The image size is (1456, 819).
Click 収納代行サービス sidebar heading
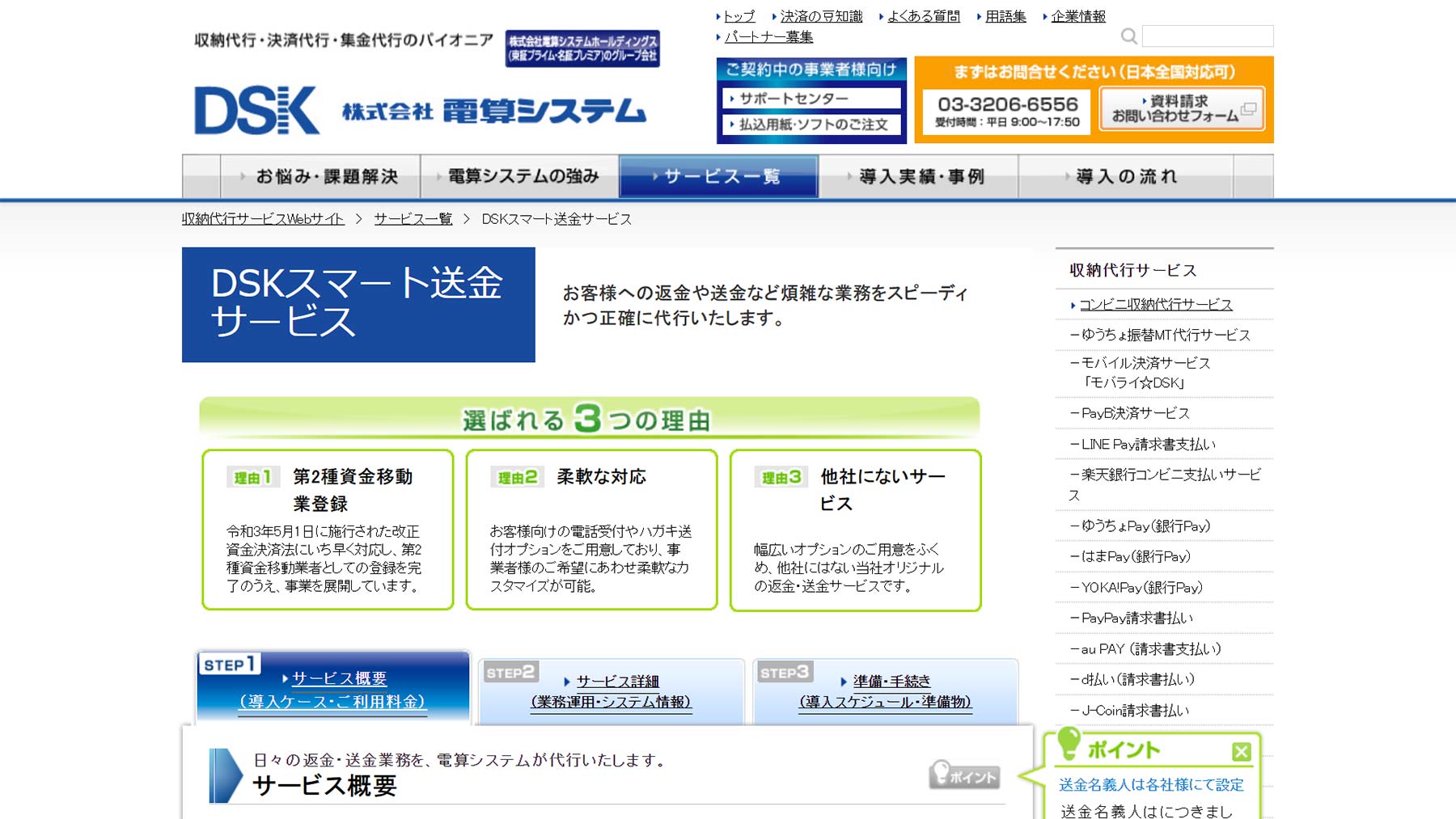(1133, 270)
